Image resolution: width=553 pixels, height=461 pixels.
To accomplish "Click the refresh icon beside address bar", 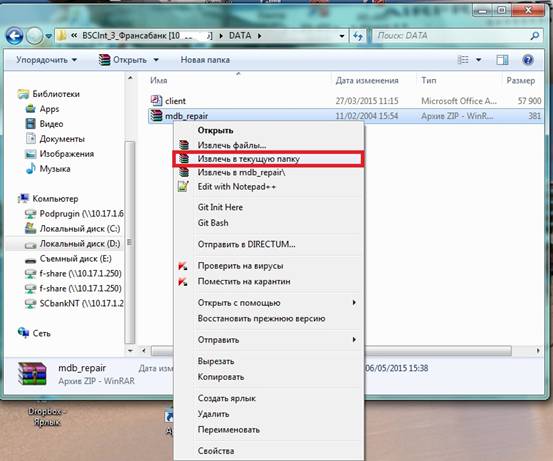I will [358, 36].
